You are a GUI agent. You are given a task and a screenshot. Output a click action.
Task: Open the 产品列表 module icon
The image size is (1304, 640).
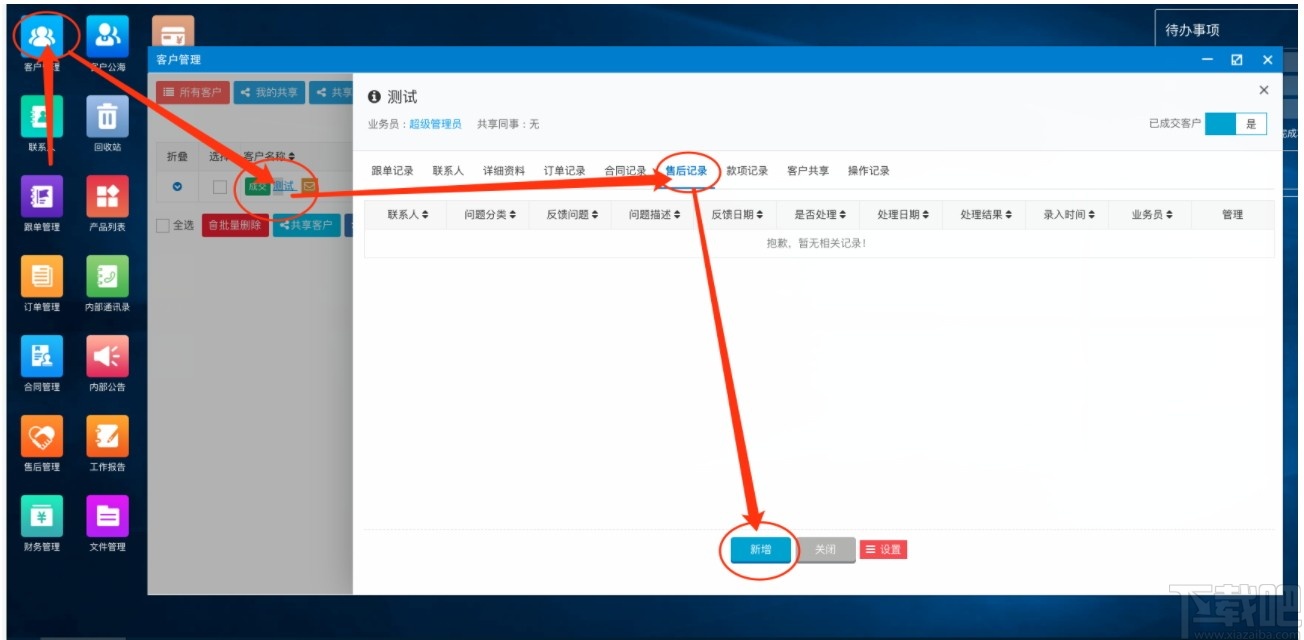[109, 197]
